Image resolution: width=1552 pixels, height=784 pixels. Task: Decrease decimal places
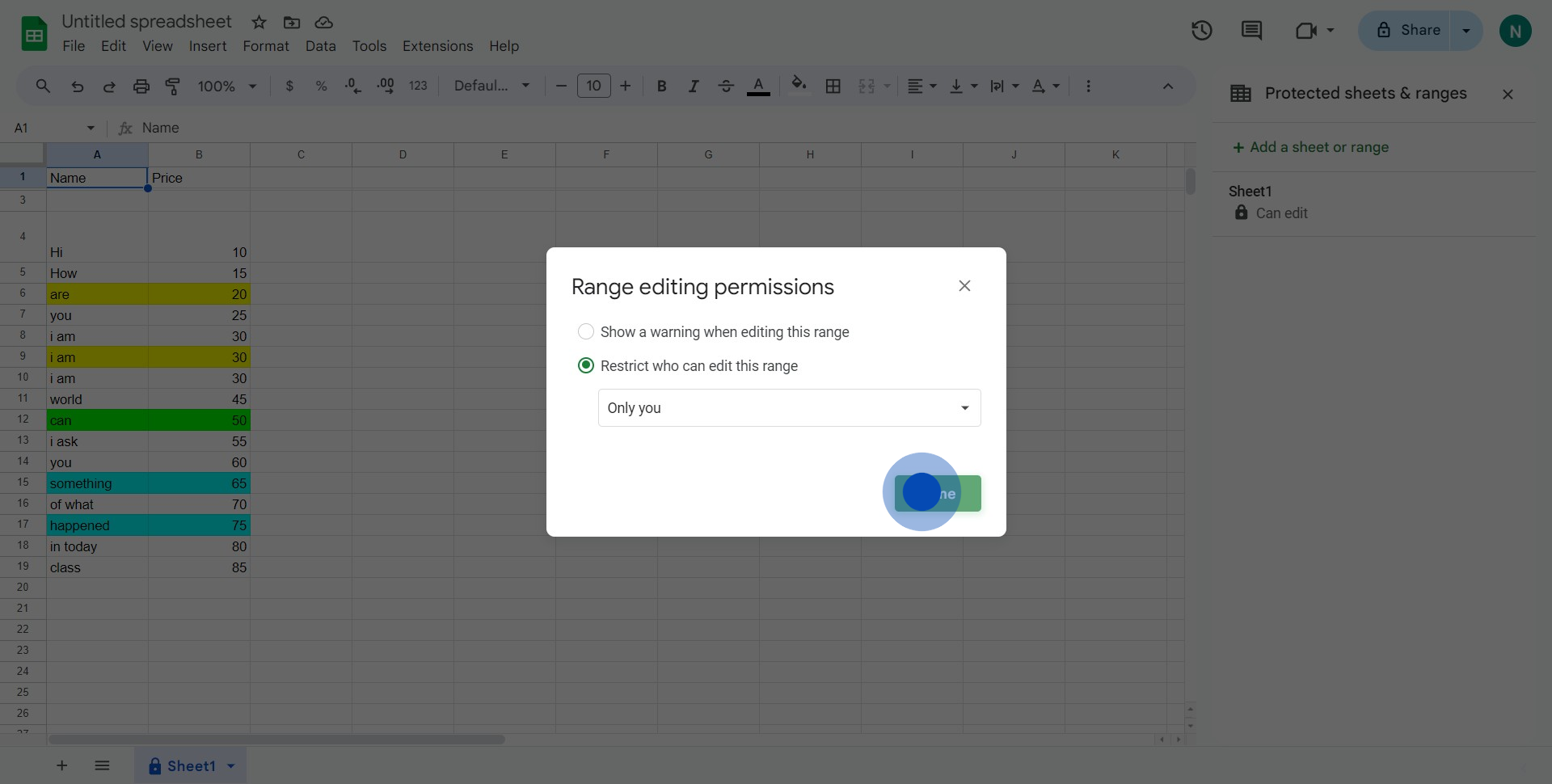click(x=353, y=86)
